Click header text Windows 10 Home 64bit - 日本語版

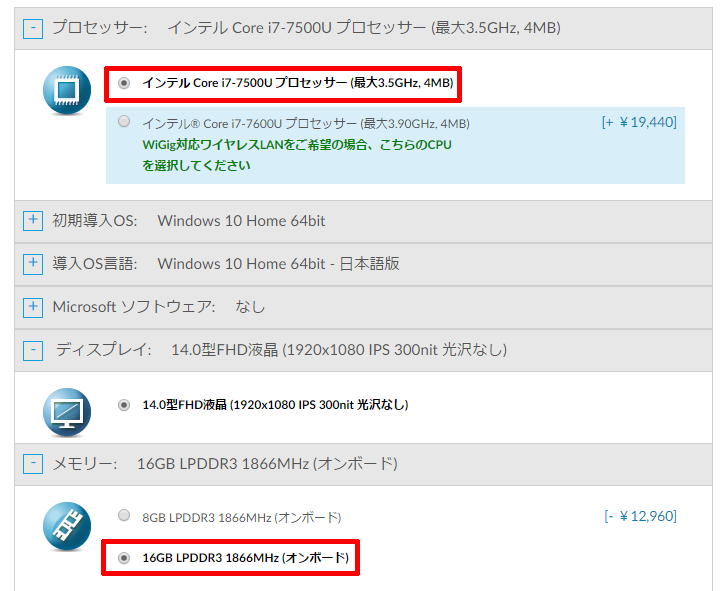point(278,264)
